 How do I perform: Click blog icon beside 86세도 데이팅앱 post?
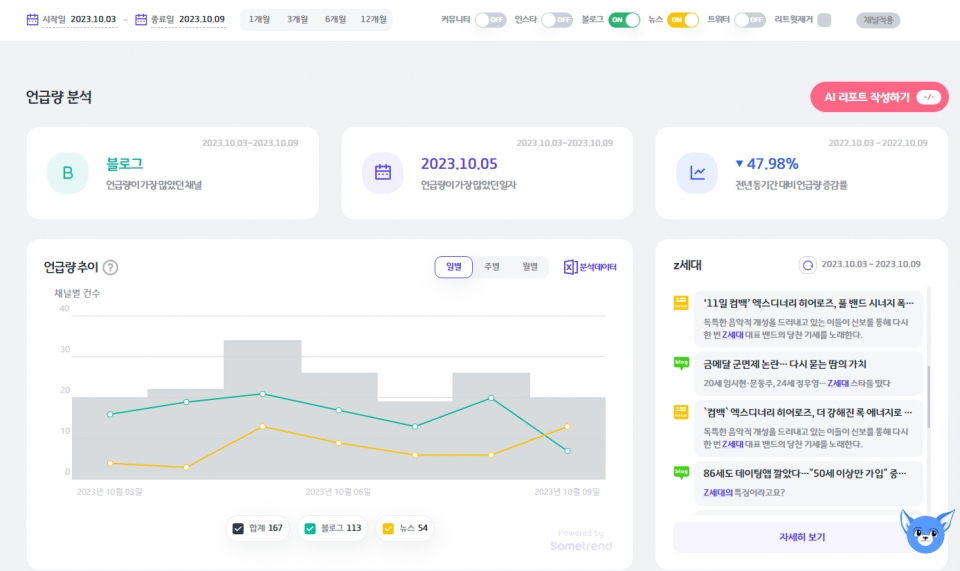pyautogui.click(x=681, y=472)
